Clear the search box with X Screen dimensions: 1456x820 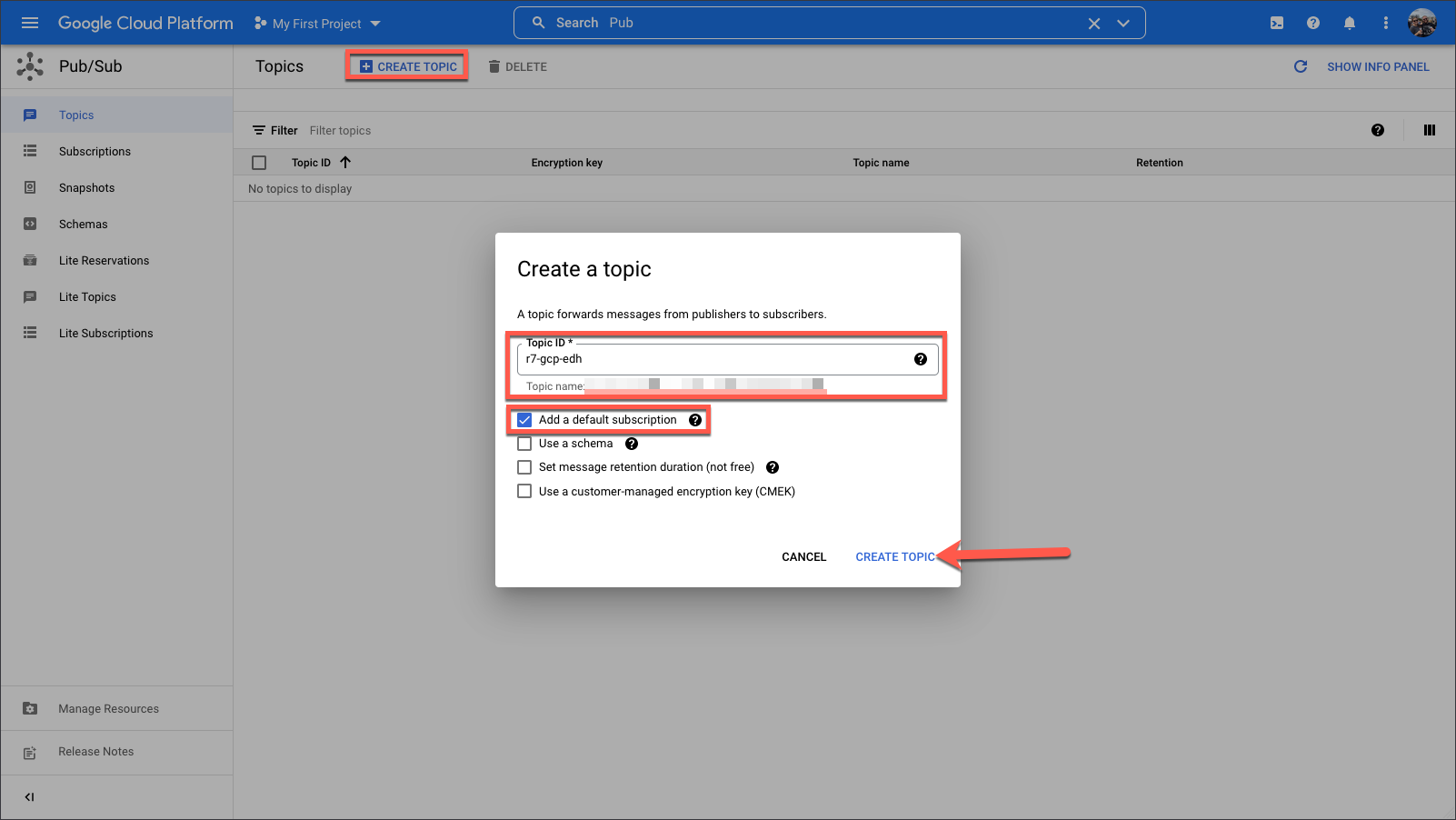(x=1094, y=24)
